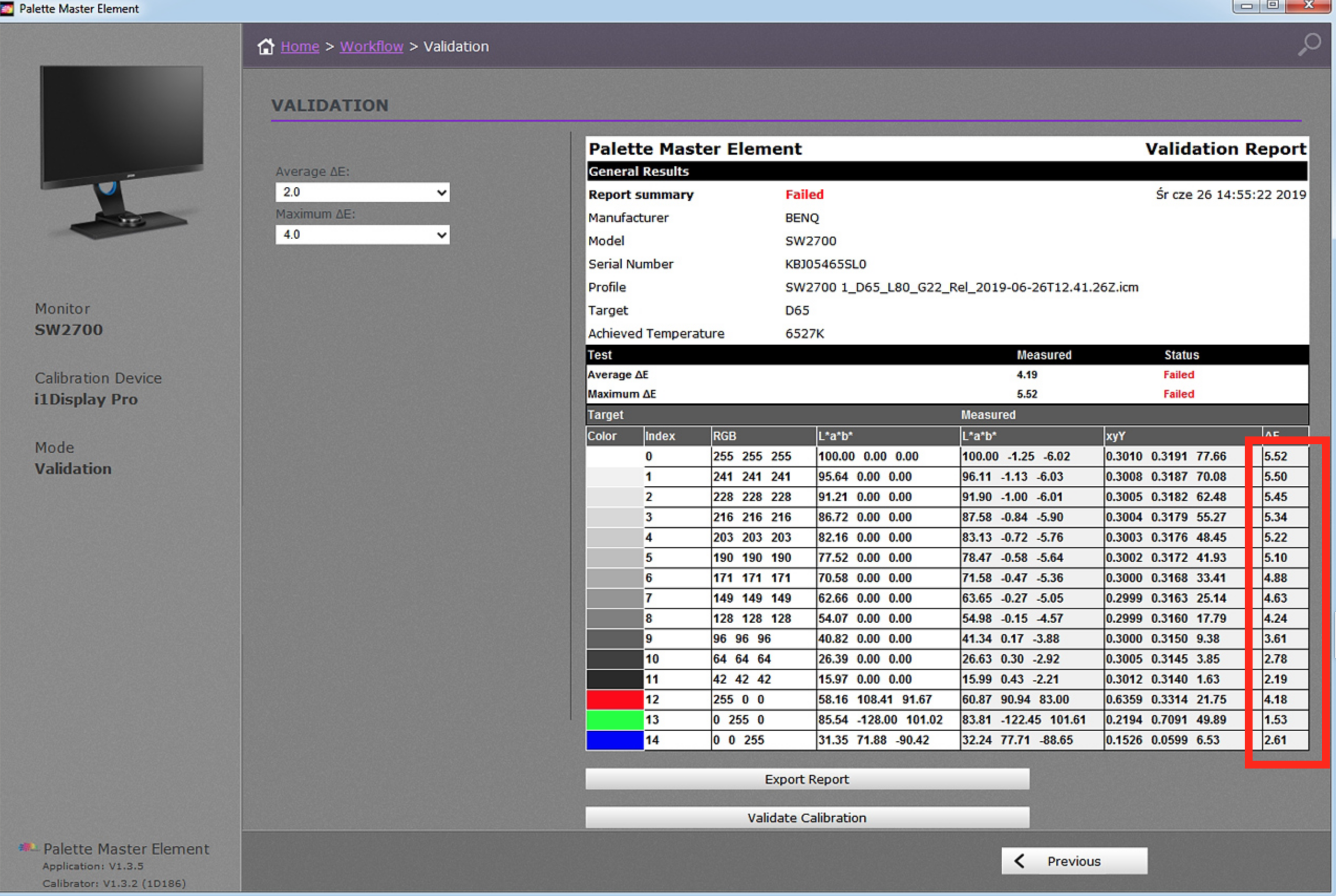Click the magnifier search icon
Image resolution: width=1336 pixels, height=896 pixels.
(x=1309, y=45)
